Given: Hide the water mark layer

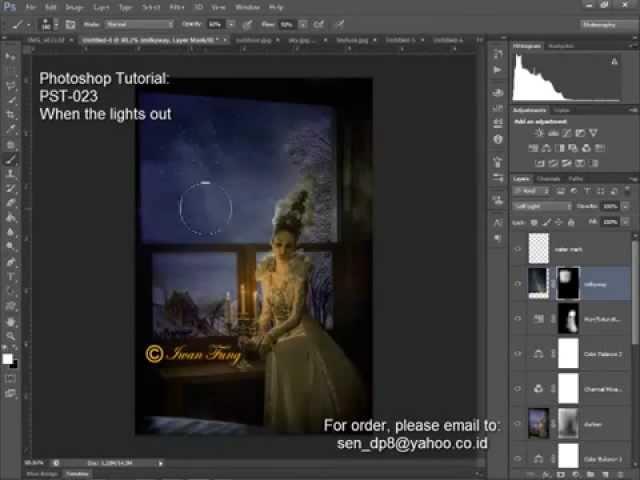Looking at the screenshot, I should (x=518, y=249).
